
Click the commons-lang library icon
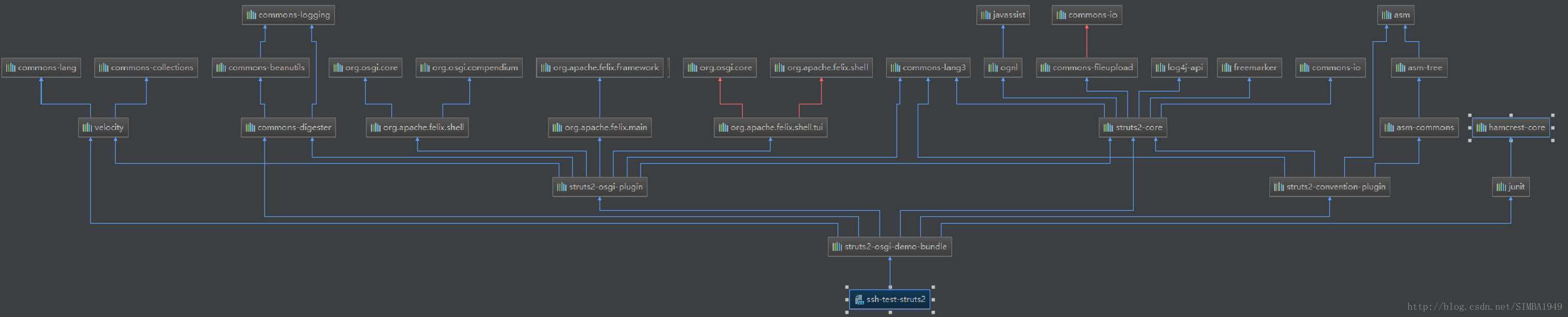point(10,68)
